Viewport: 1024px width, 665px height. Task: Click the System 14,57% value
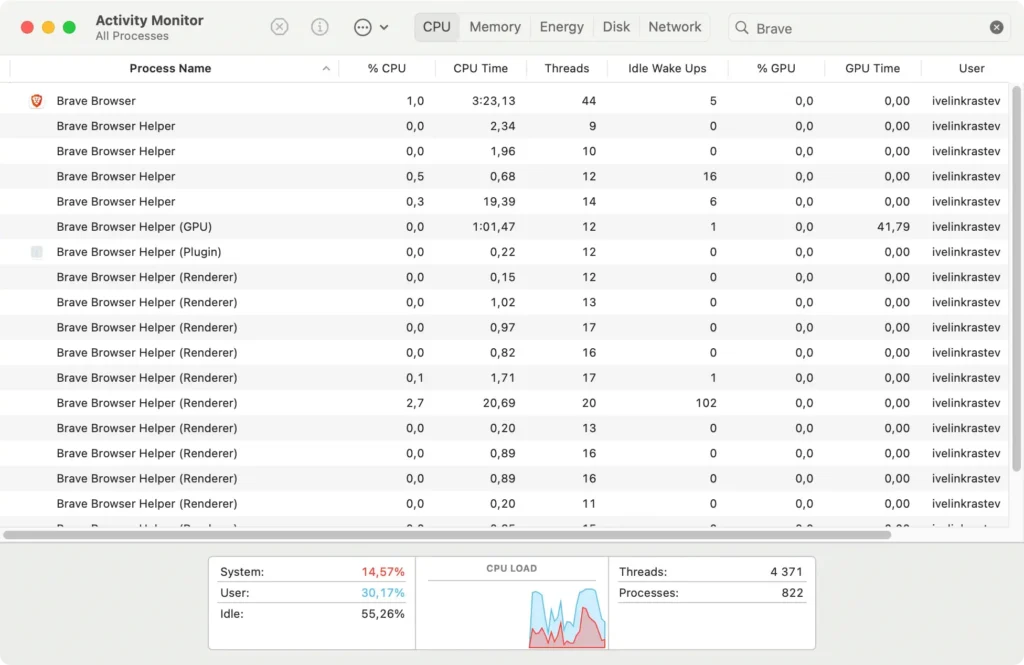383,572
